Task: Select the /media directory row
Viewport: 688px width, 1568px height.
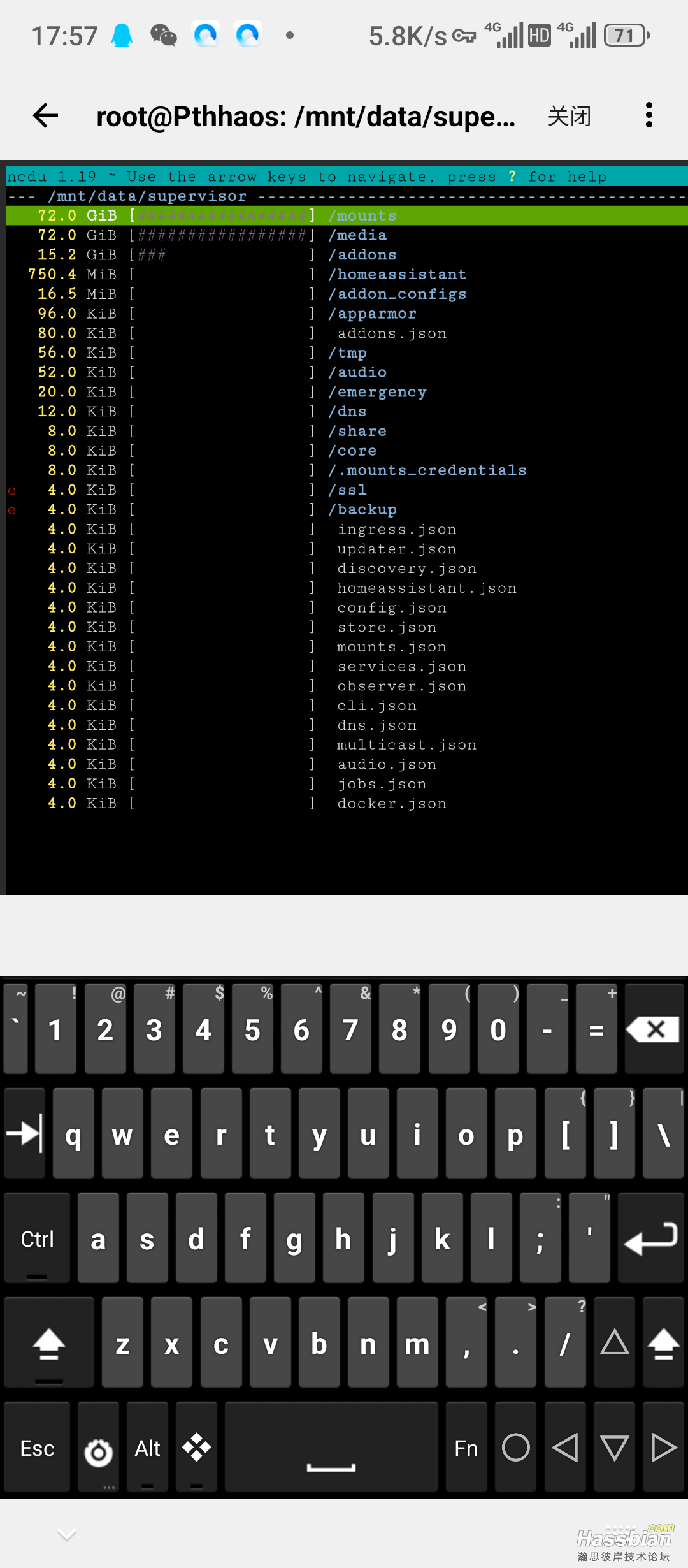Action: (x=347, y=235)
